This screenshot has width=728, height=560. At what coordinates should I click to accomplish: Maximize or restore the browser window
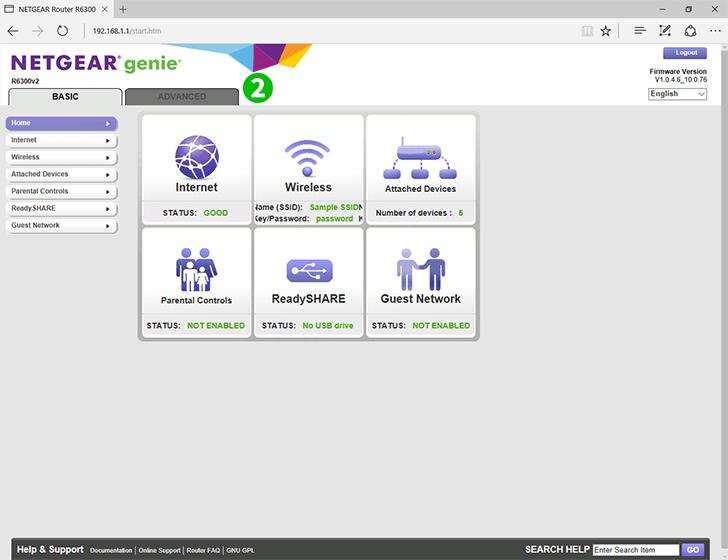pyautogui.click(x=689, y=9)
